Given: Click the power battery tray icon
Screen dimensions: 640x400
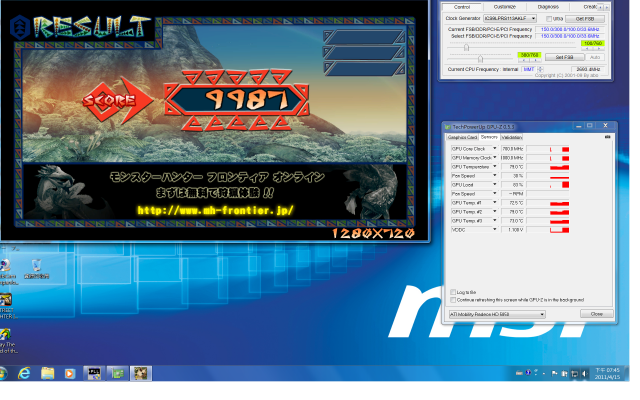Looking at the screenshot, I should [564, 373].
